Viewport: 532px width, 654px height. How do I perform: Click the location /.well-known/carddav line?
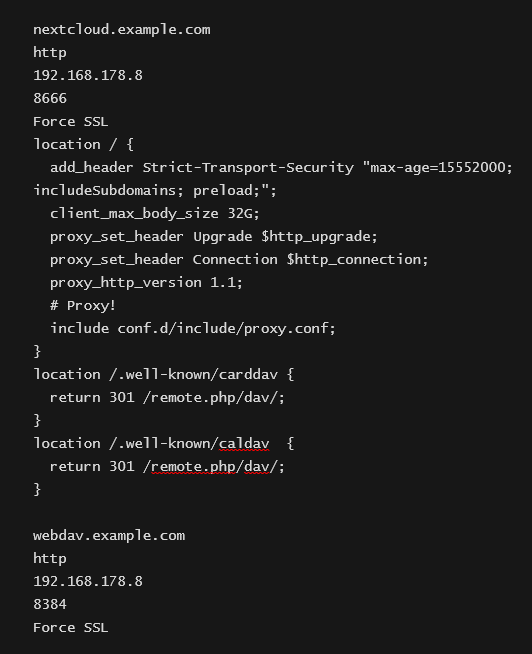click(x=164, y=375)
